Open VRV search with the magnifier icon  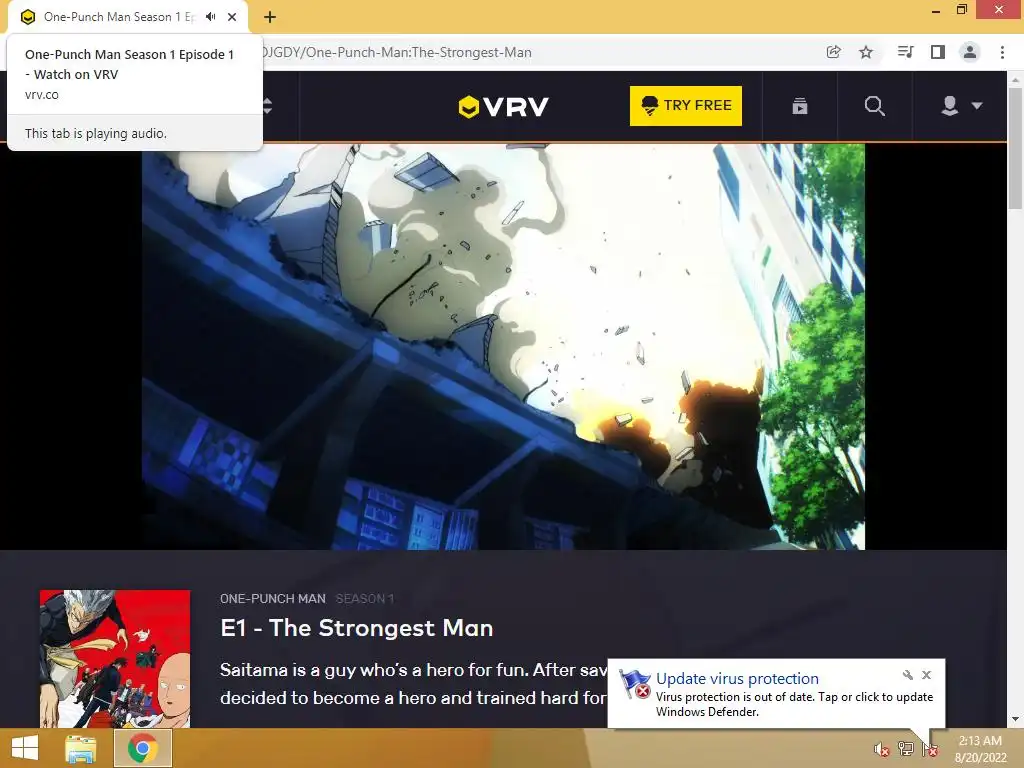(874, 106)
